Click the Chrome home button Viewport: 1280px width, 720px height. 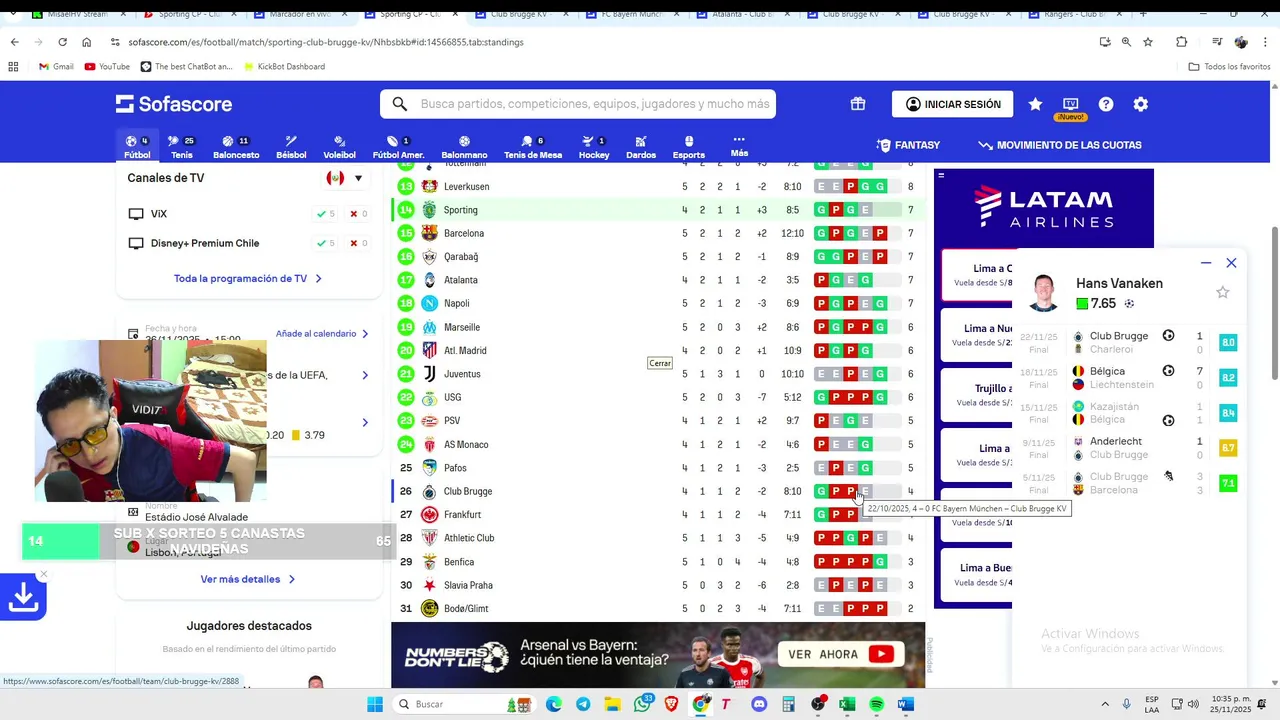pos(86,42)
